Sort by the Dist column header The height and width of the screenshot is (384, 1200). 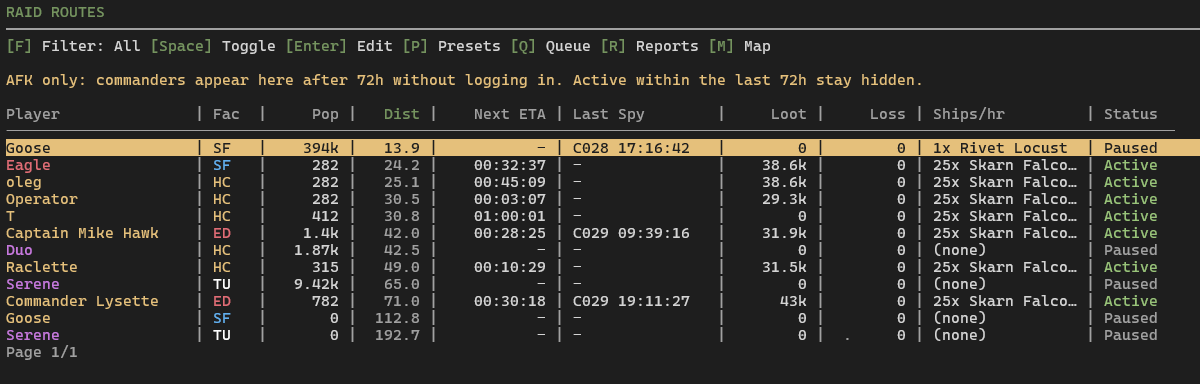tap(402, 114)
